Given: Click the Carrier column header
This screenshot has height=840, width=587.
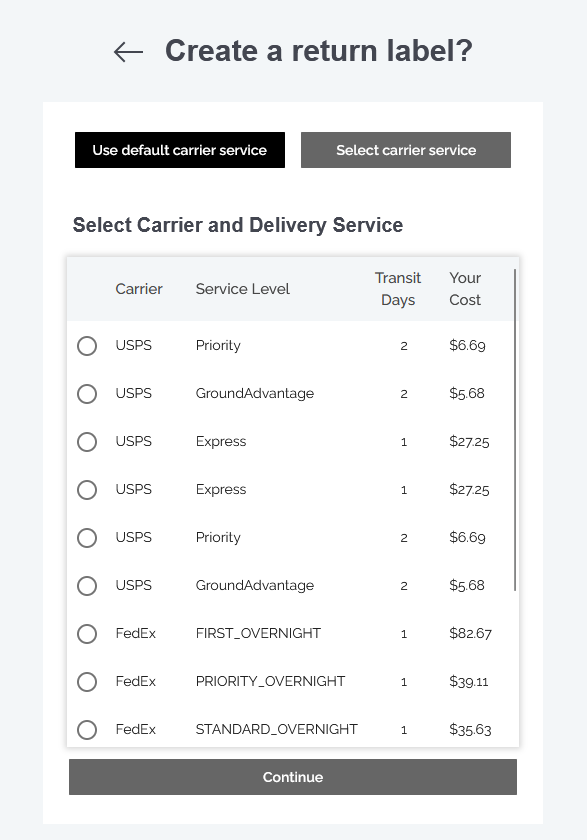Looking at the screenshot, I should (139, 289).
